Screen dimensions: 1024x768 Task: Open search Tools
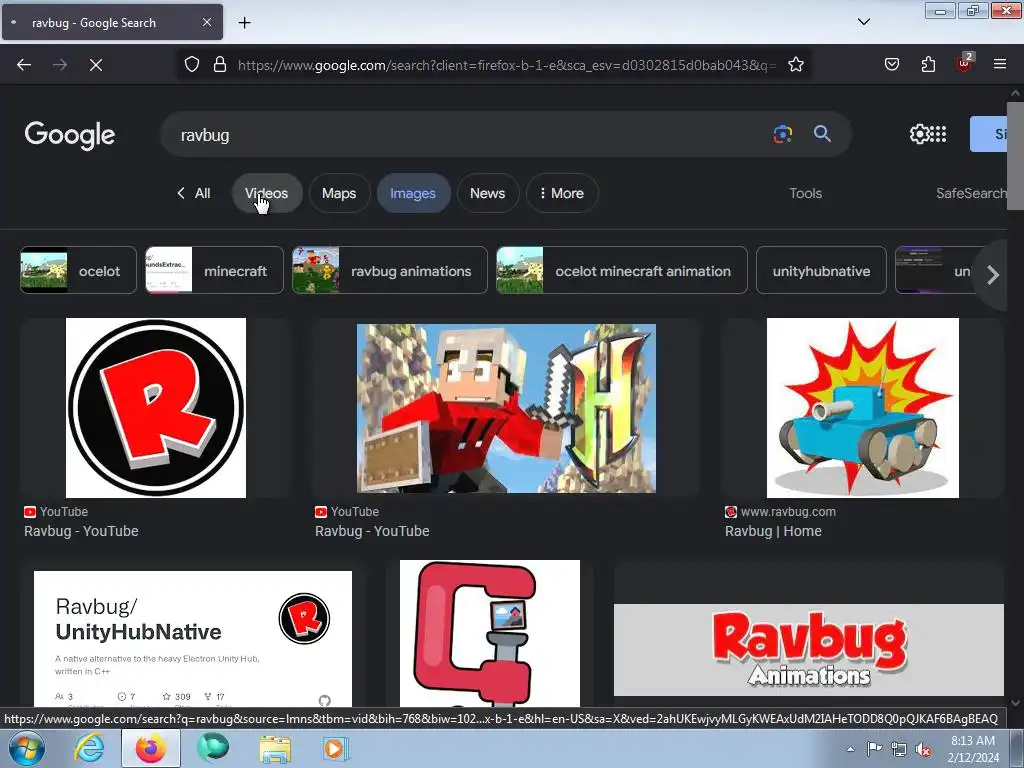click(x=805, y=193)
